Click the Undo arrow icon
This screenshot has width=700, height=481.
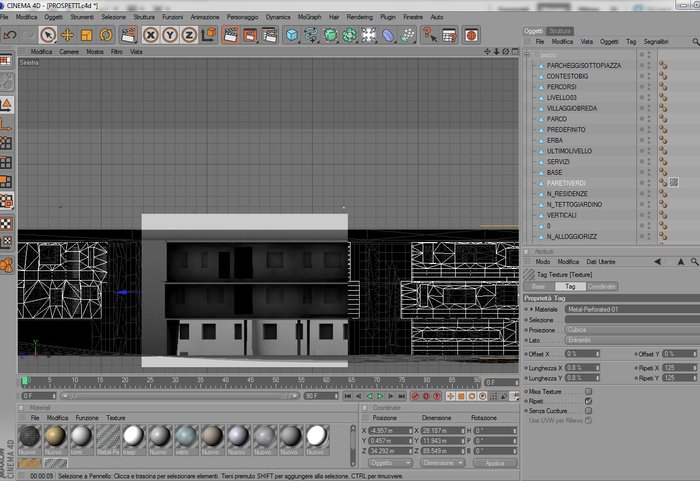click(x=9, y=34)
